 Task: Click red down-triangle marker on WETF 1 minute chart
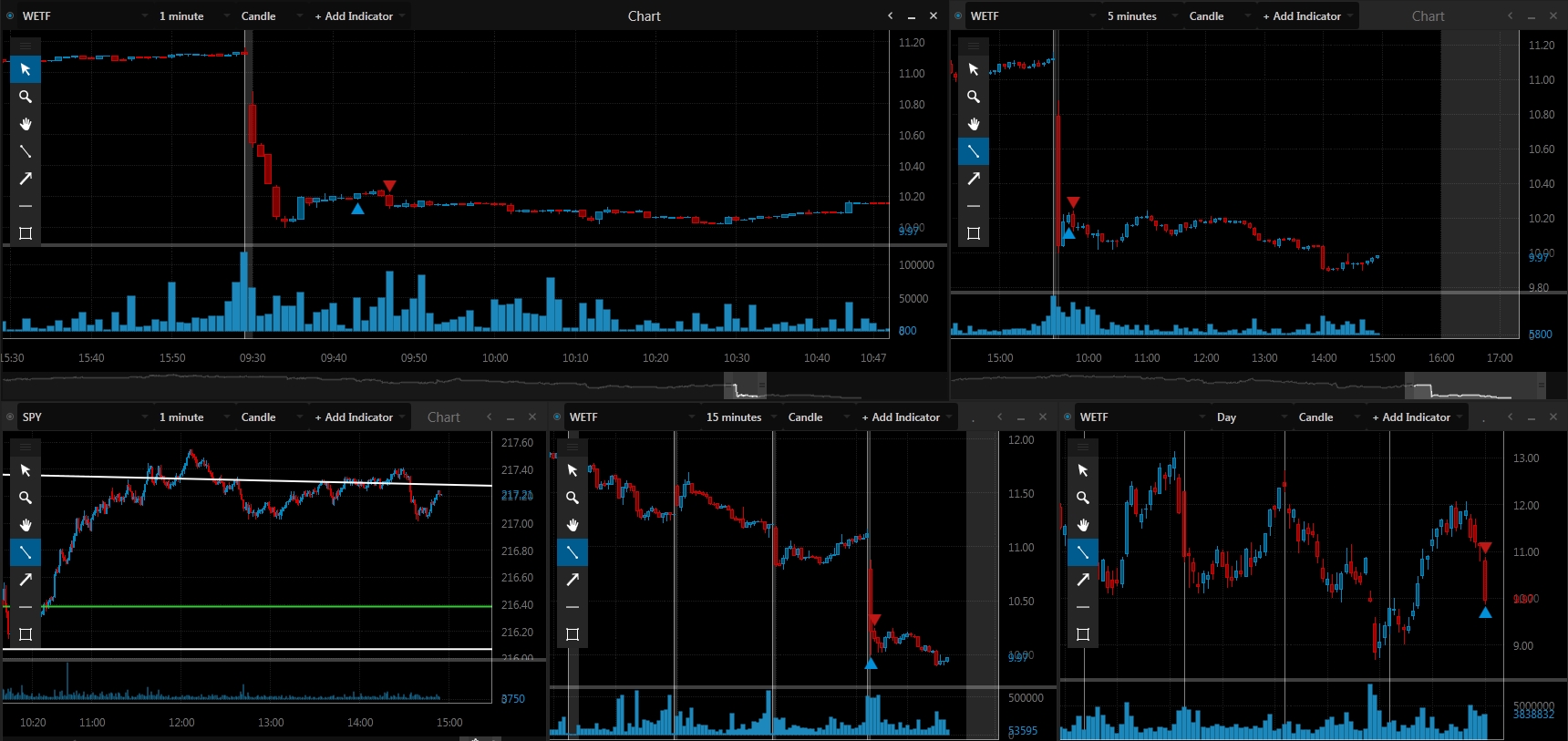coord(389,186)
